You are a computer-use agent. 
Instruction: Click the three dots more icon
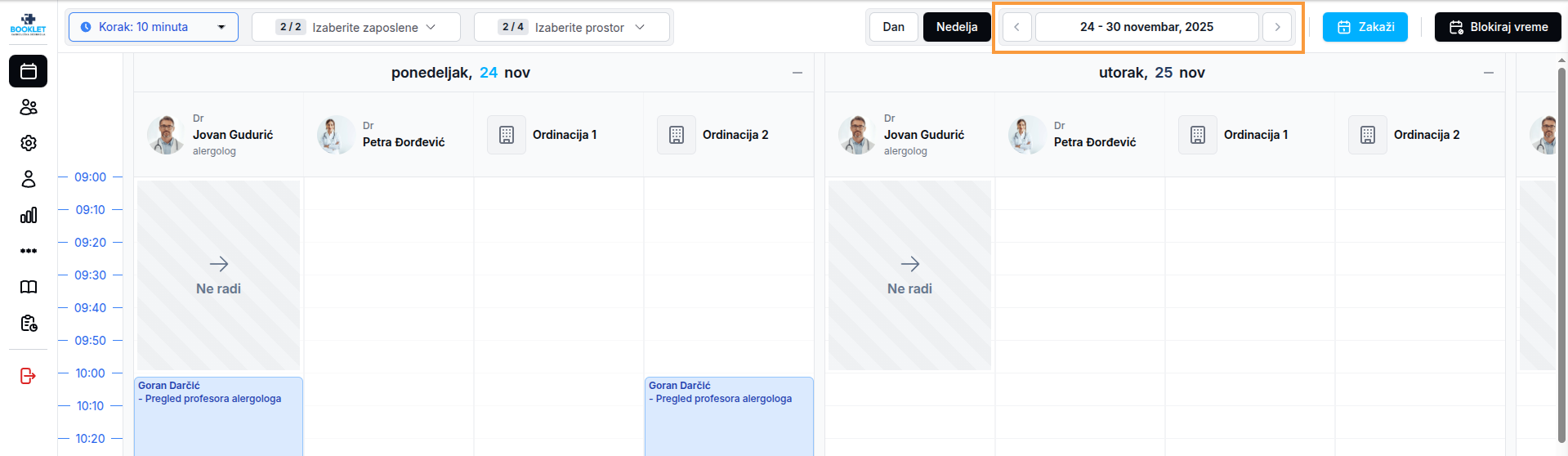coord(29,251)
